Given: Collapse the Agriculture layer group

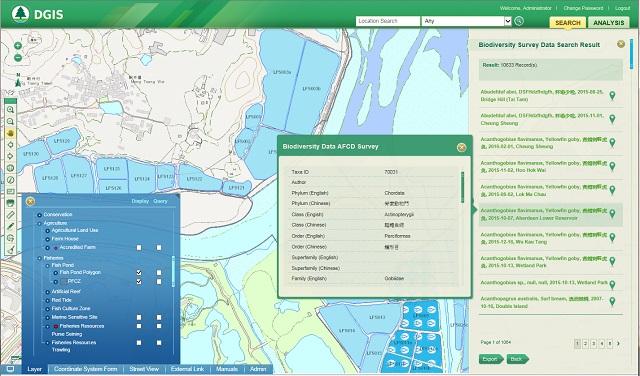Looking at the screenshot, I should (x=40, y=223).
